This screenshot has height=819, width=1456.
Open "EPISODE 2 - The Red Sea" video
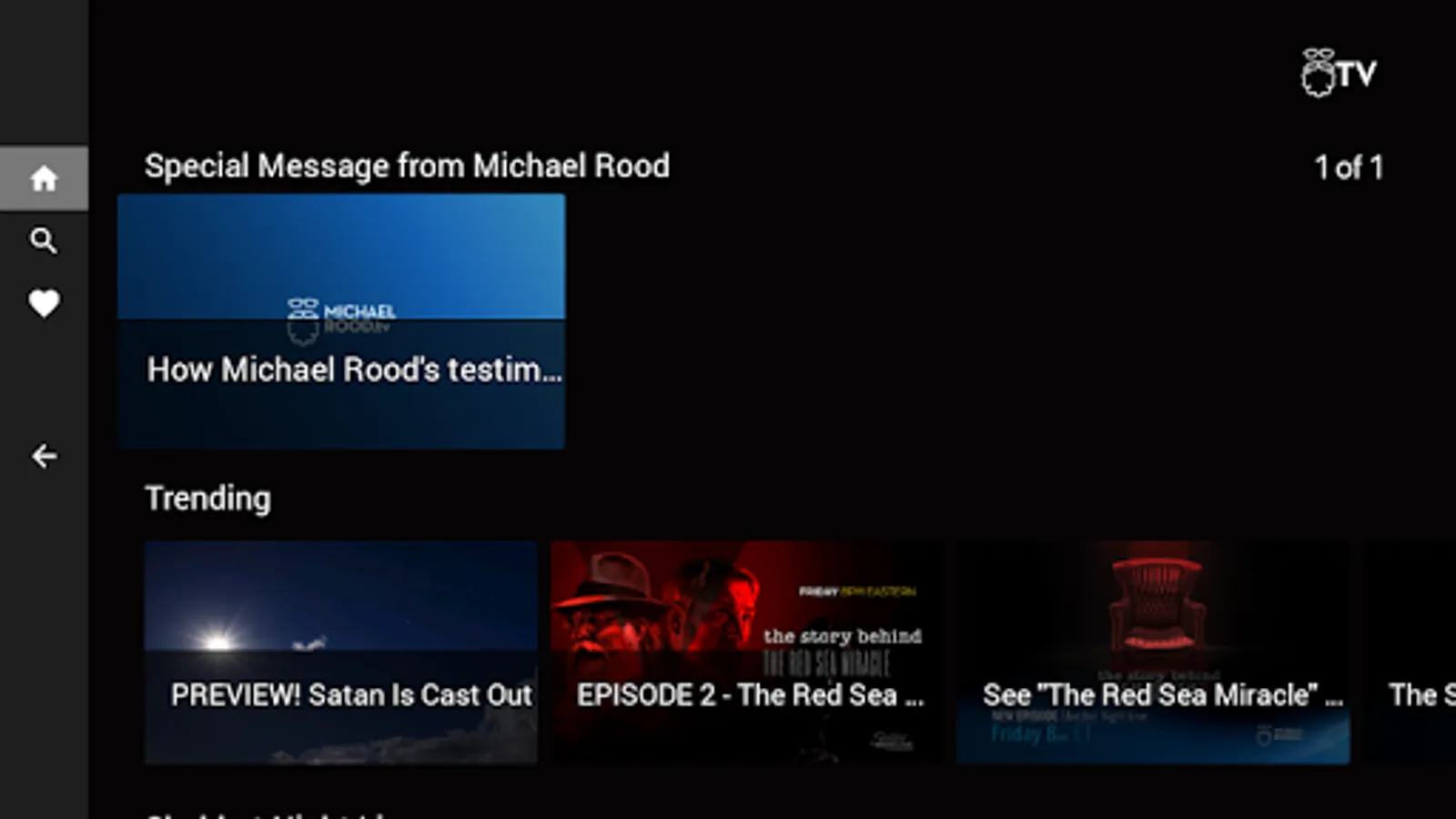[x=747, y=652]
